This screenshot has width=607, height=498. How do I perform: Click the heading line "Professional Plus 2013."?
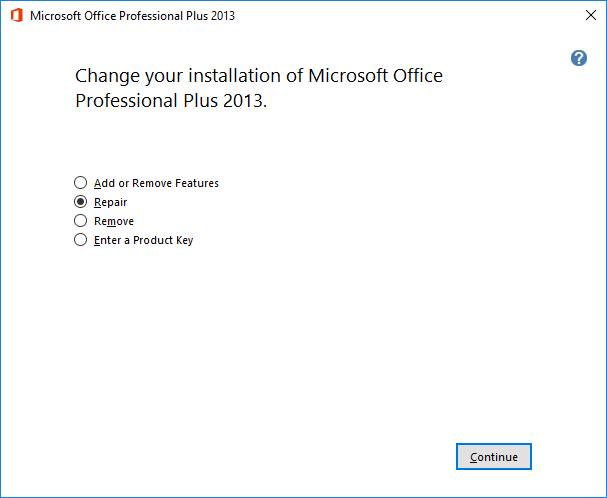click(172, 101)
